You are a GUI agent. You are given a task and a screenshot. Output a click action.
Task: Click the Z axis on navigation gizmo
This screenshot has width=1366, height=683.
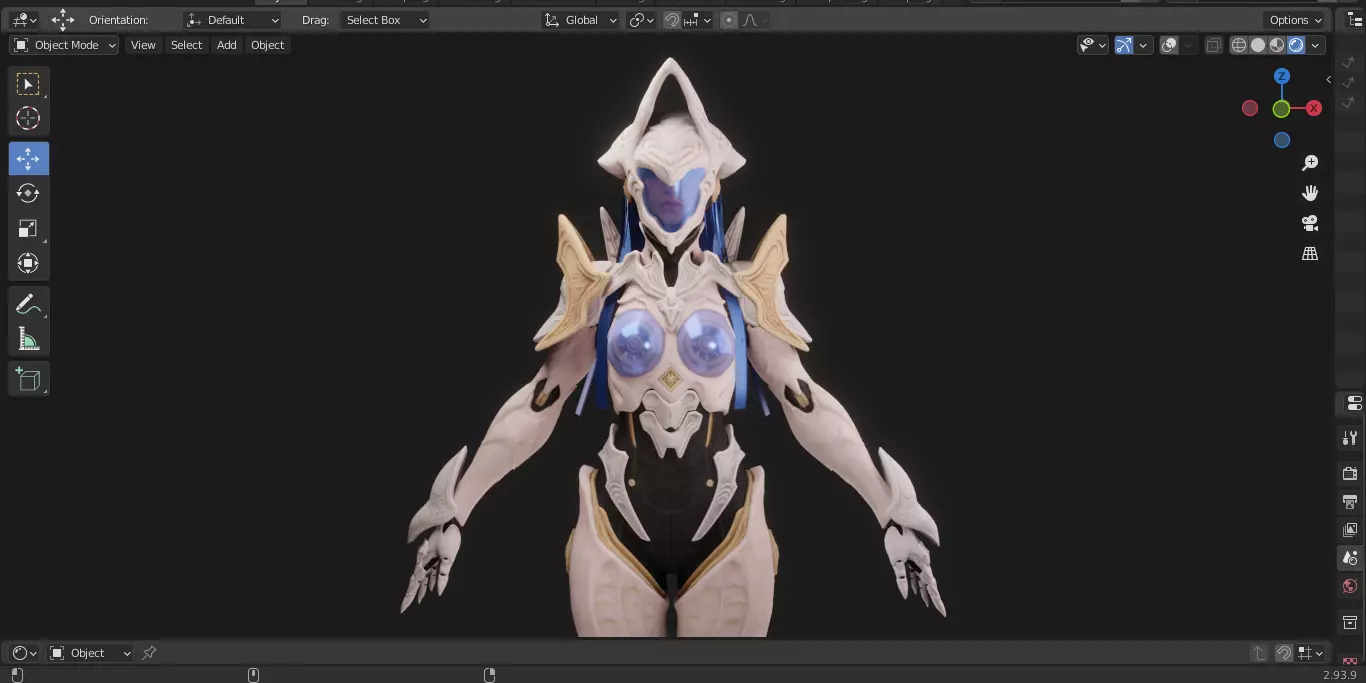pos(1282,76)
